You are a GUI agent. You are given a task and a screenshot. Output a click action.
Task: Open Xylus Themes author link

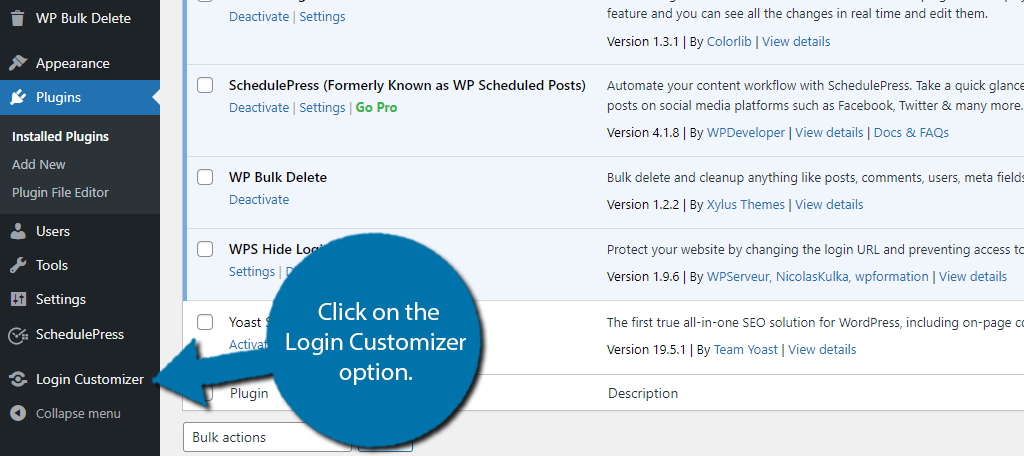746,204
